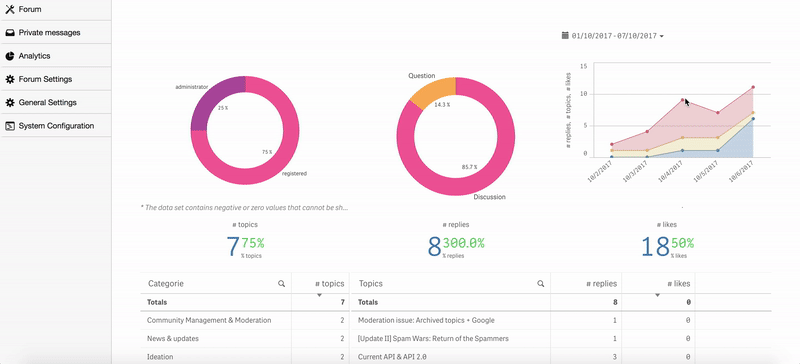This screenshot has width=800, height=364.
Task: Click sort arrow under # topics column
Action: point(319,296)
